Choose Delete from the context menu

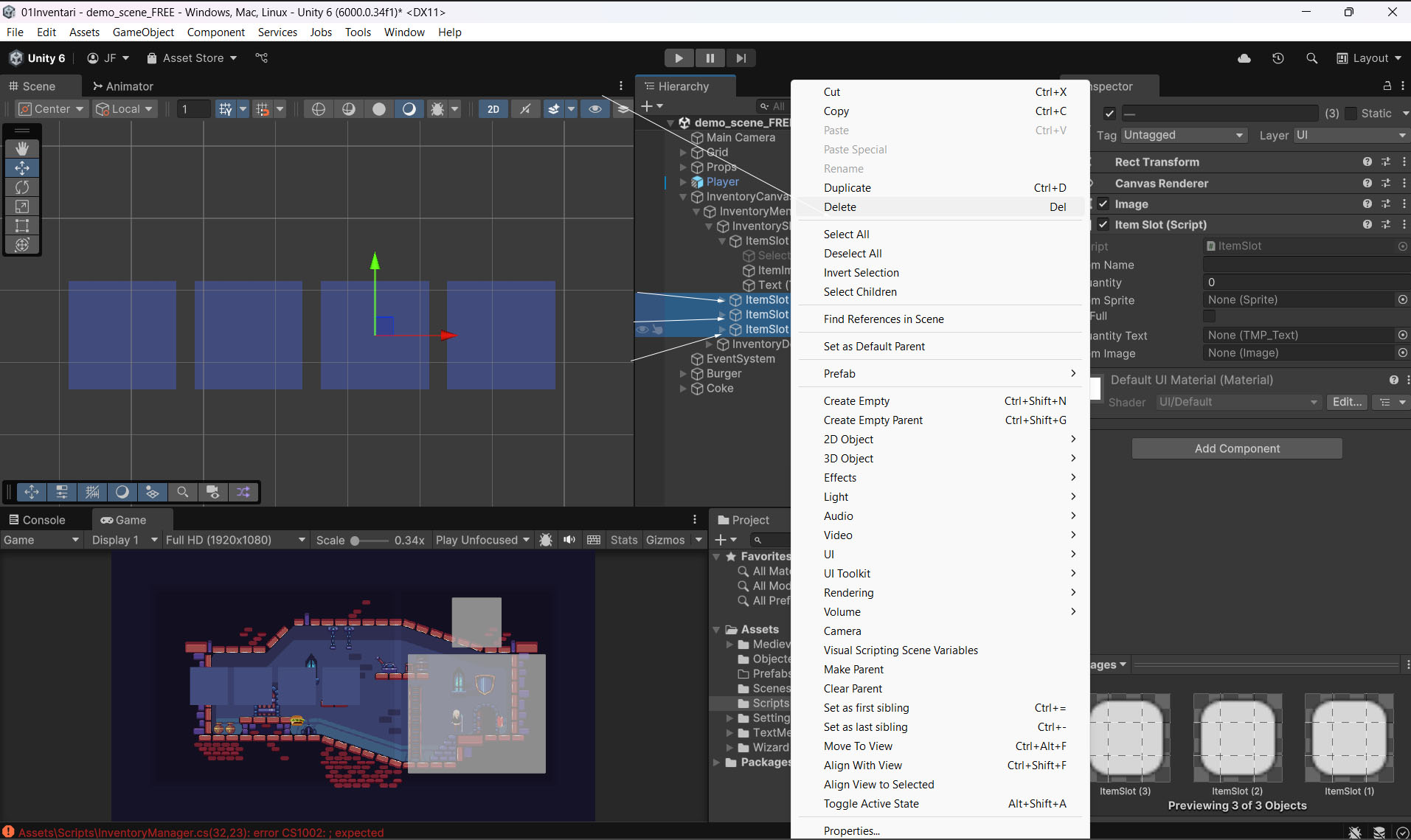[840, 207]
